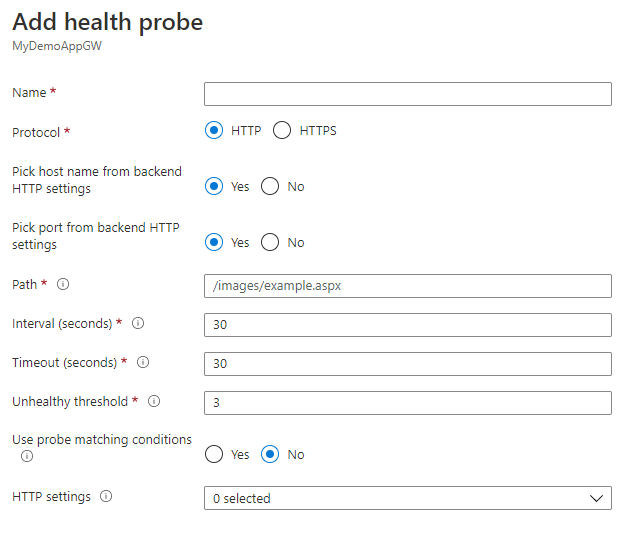Viewport: 632px width, 539px height.
Task: Click the Timeout (seconds) input box
Action: tap(407, 363)
